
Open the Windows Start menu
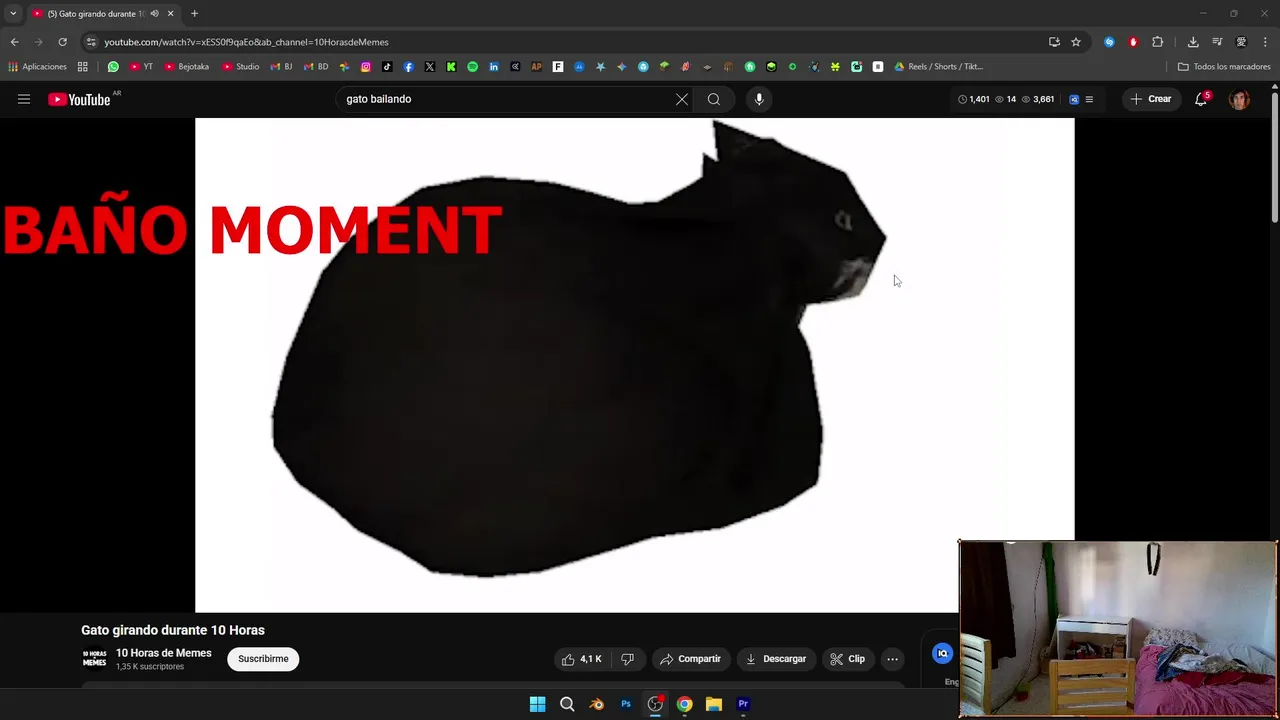[x=538, y=704]
